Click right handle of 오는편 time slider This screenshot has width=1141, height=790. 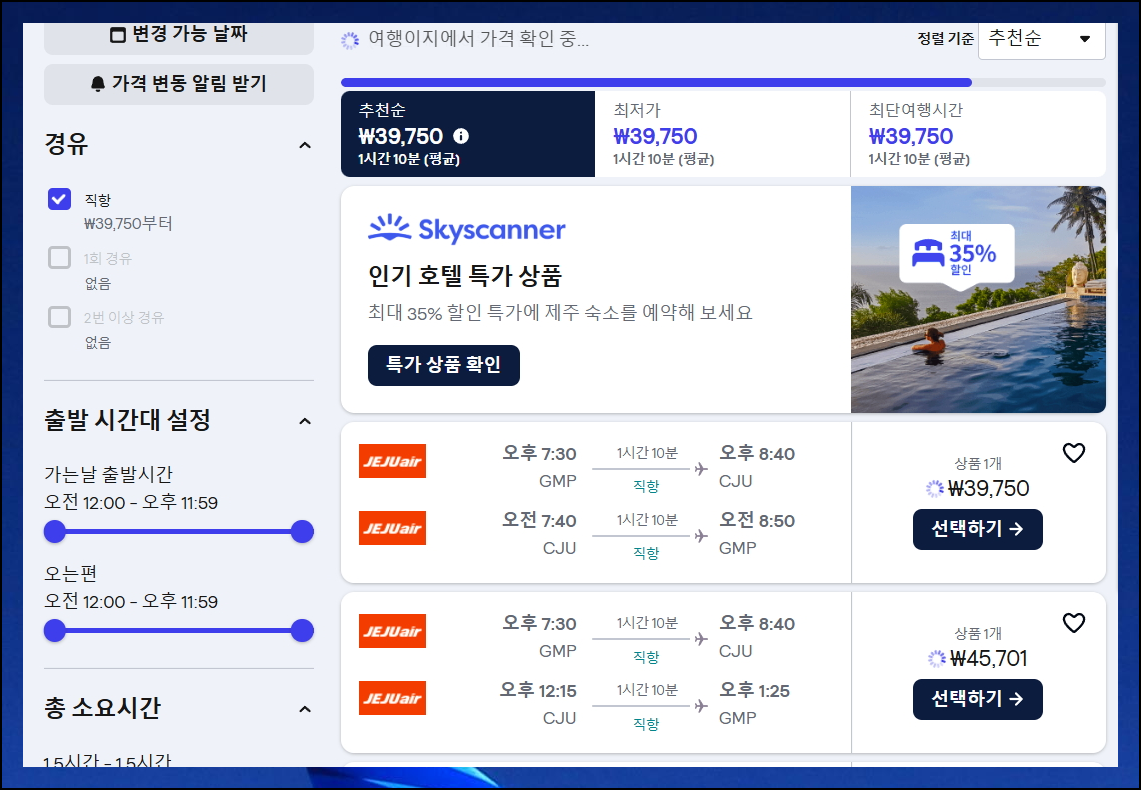(x=302, y=631)
